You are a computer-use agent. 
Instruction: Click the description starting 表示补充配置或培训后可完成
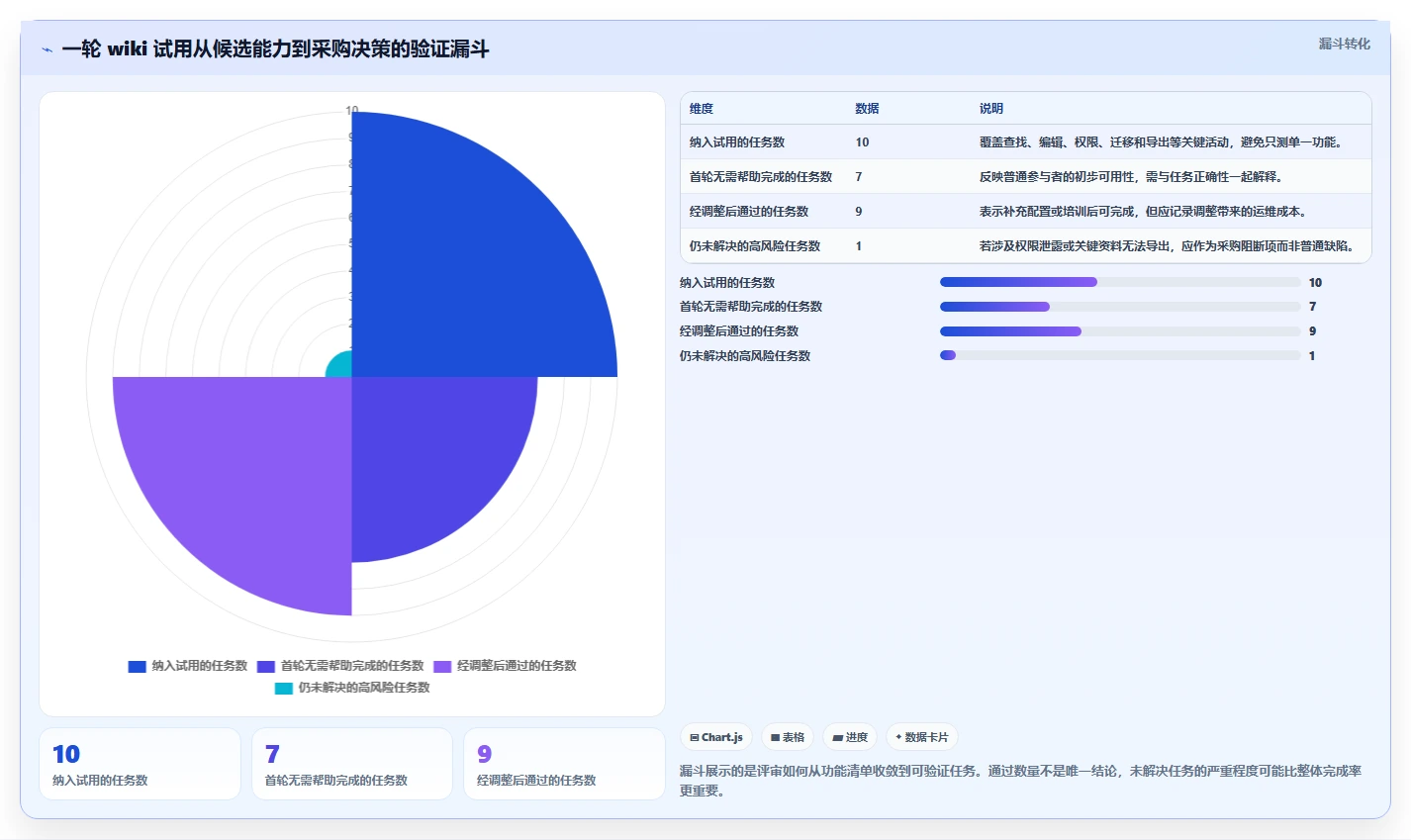click(1143, 212)
